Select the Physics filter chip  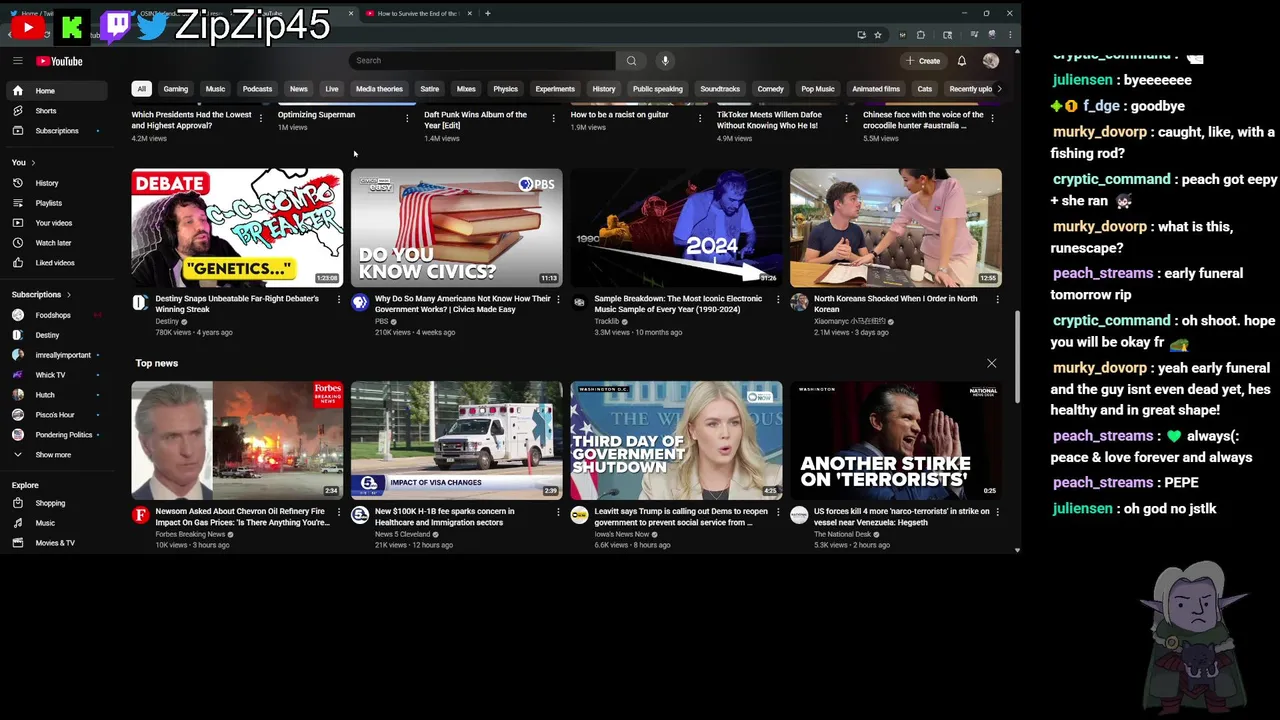point(506,89)
